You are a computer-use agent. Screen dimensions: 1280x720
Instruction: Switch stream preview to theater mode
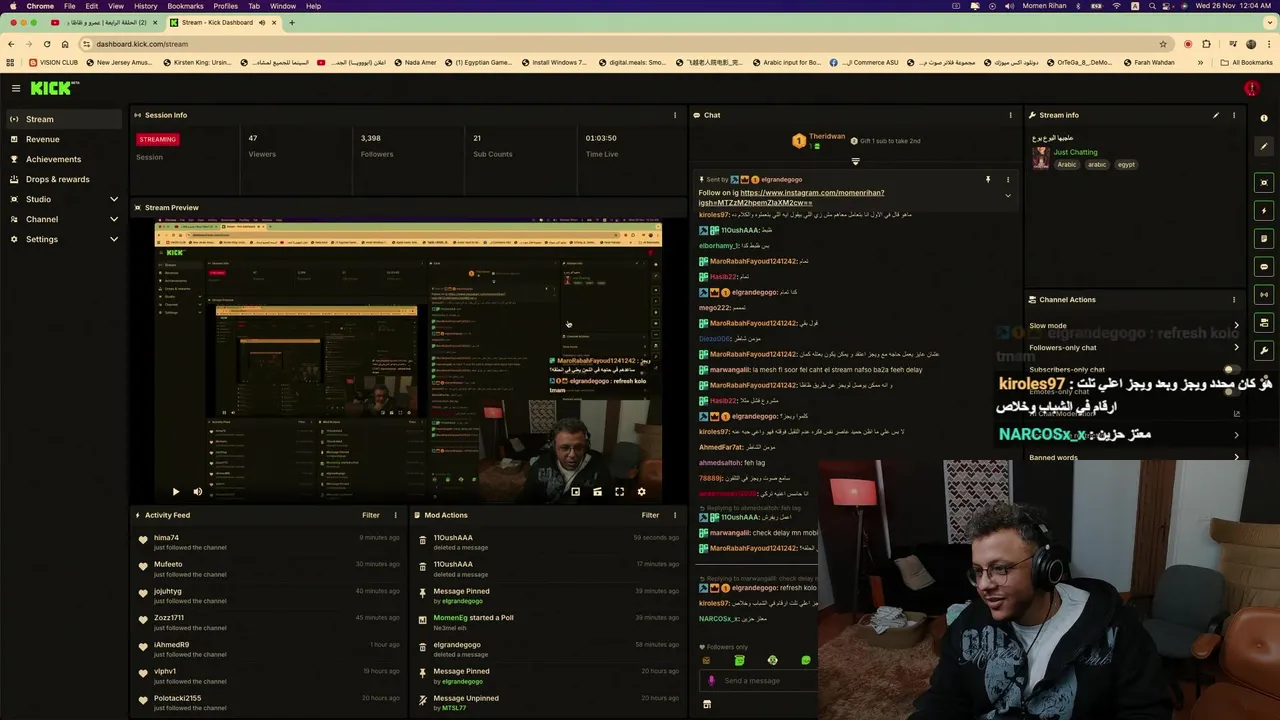(597, 491)
